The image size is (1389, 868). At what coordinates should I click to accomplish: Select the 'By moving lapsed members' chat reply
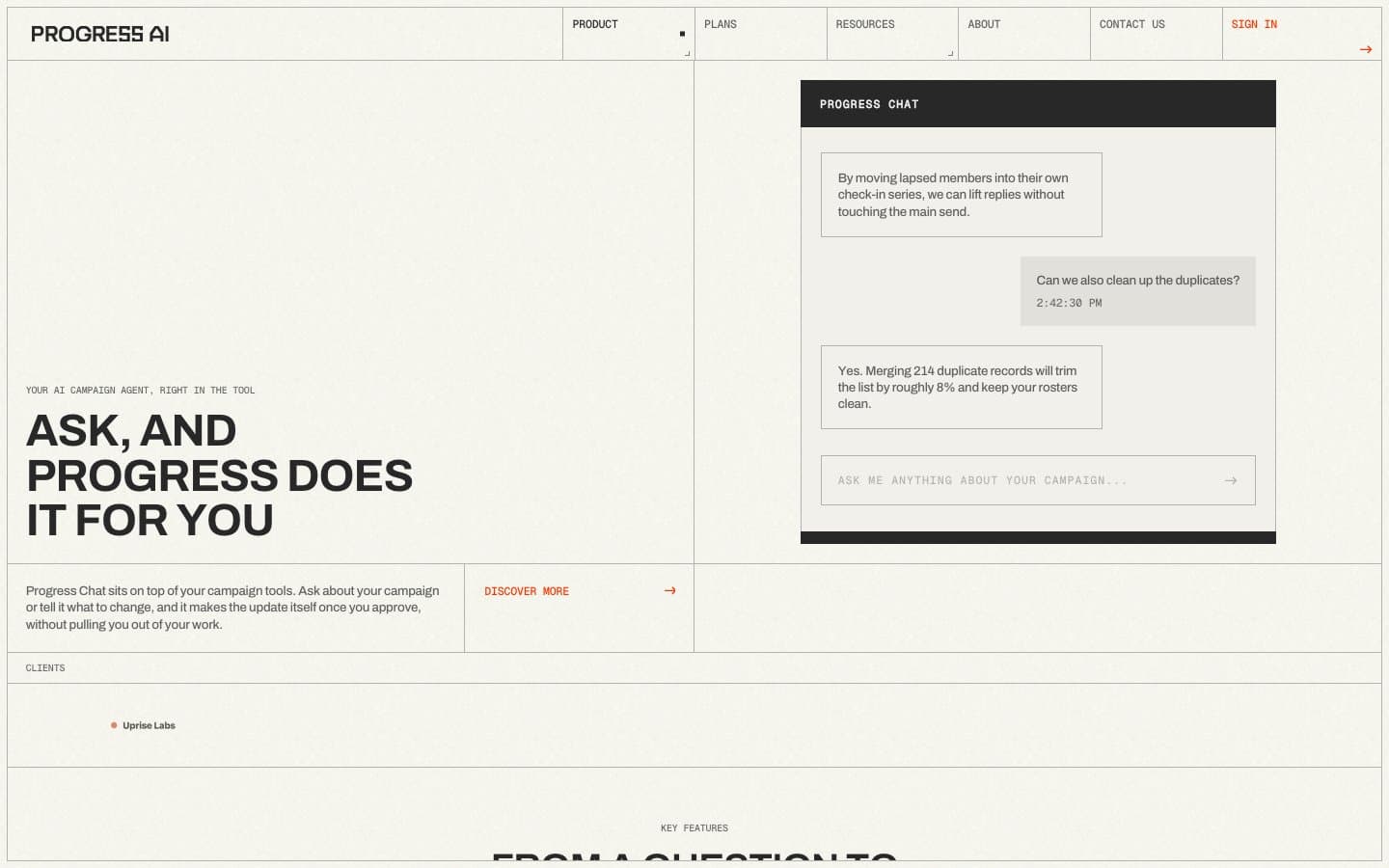click(962, 195)
